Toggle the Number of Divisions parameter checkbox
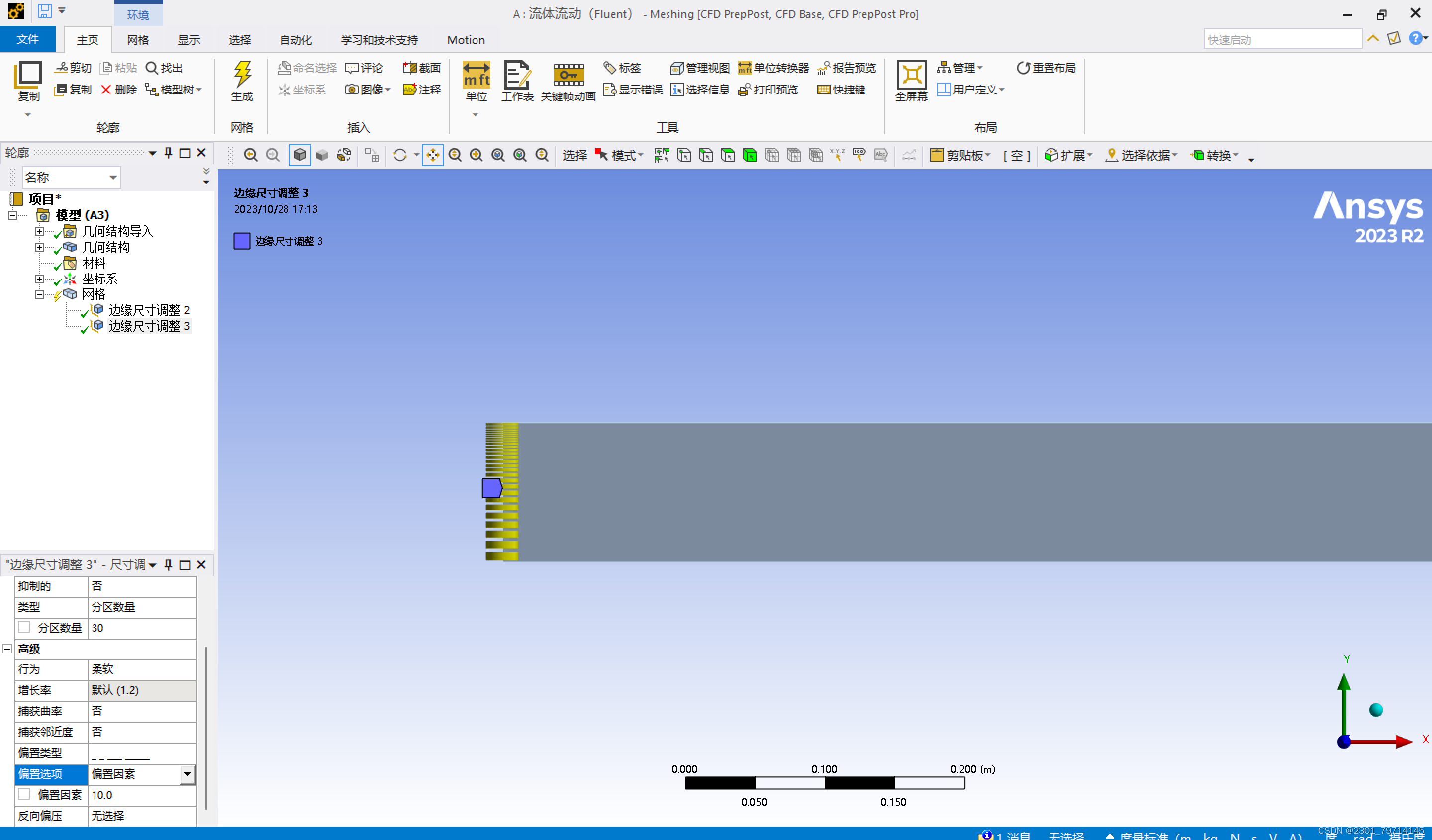 24,627
